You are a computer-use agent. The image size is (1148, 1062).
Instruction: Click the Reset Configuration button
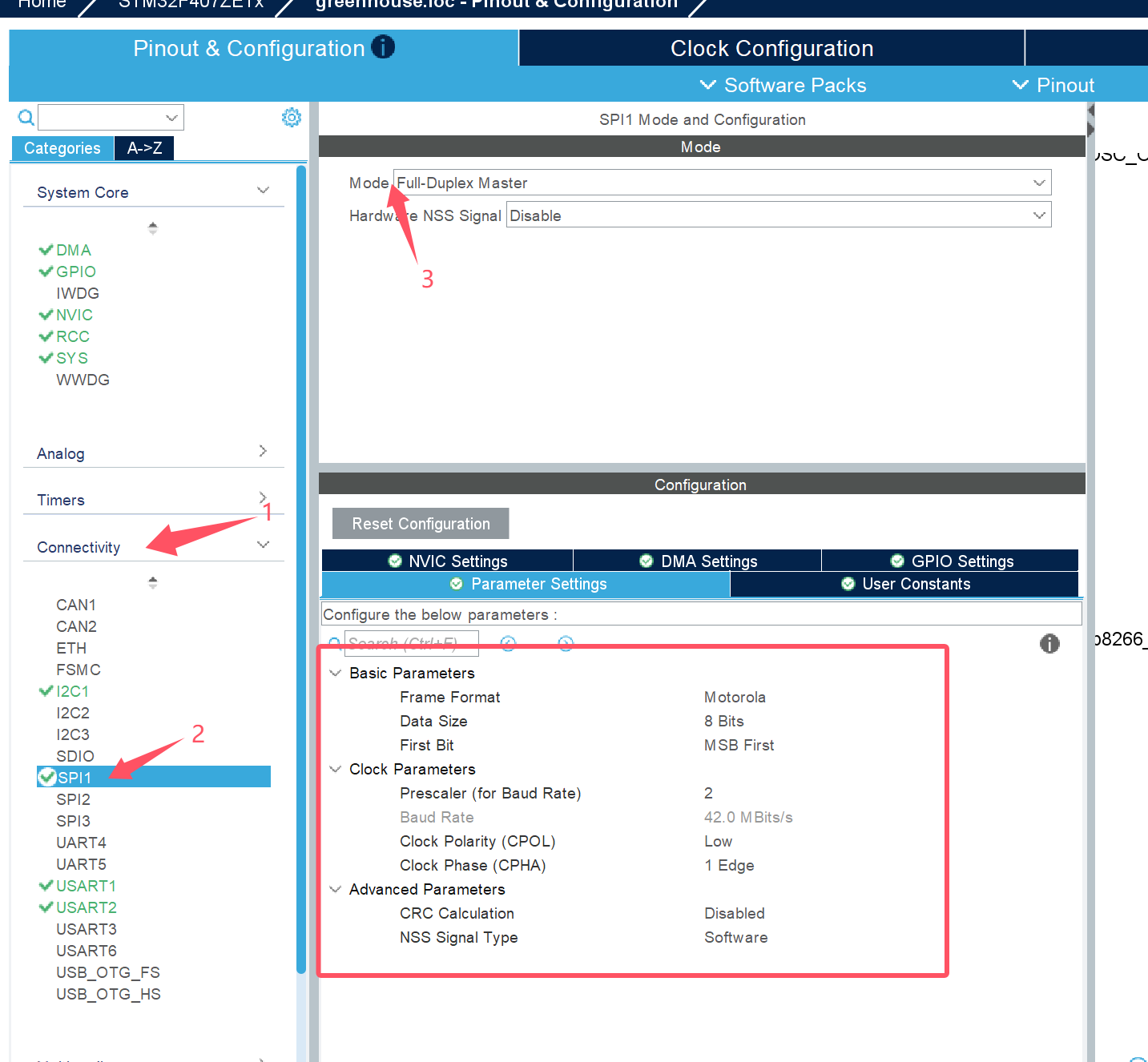(x=421, y=524)
